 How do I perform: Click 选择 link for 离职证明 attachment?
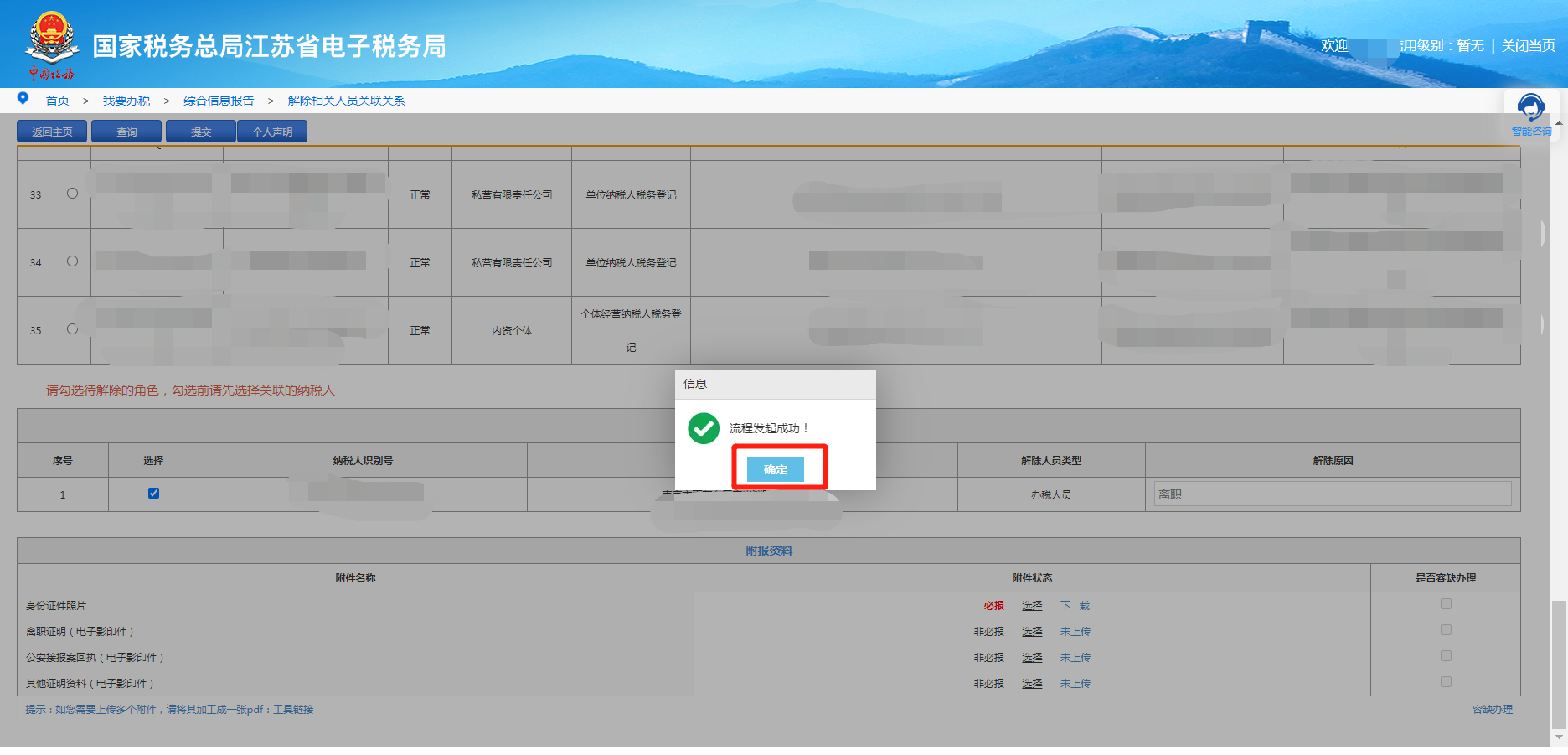(x=1031, y=631)
